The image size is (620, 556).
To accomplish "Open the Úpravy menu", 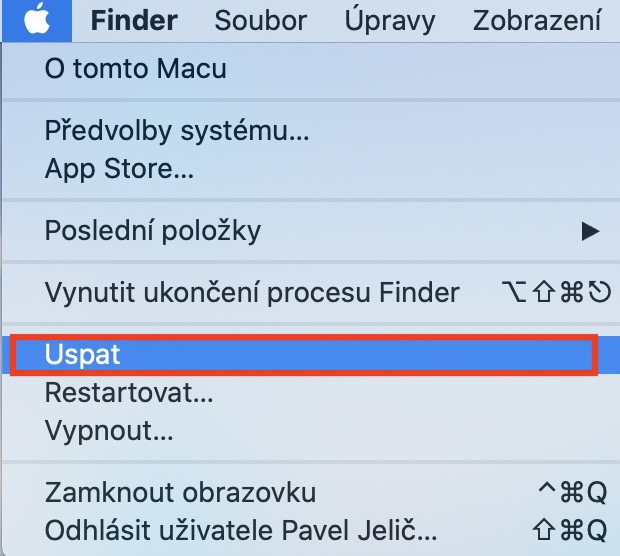I will pyautogui.click(x=390, y=20).
